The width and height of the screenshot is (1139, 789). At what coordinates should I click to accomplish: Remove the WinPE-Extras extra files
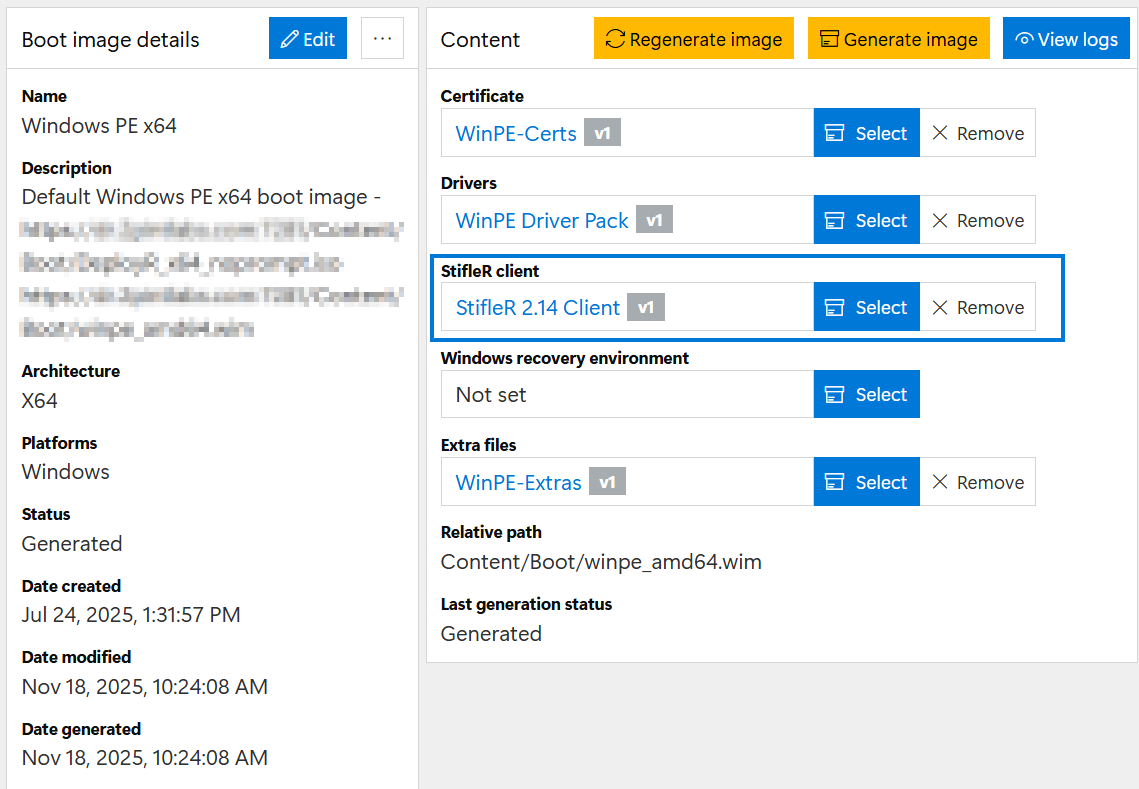coord(978,482)
